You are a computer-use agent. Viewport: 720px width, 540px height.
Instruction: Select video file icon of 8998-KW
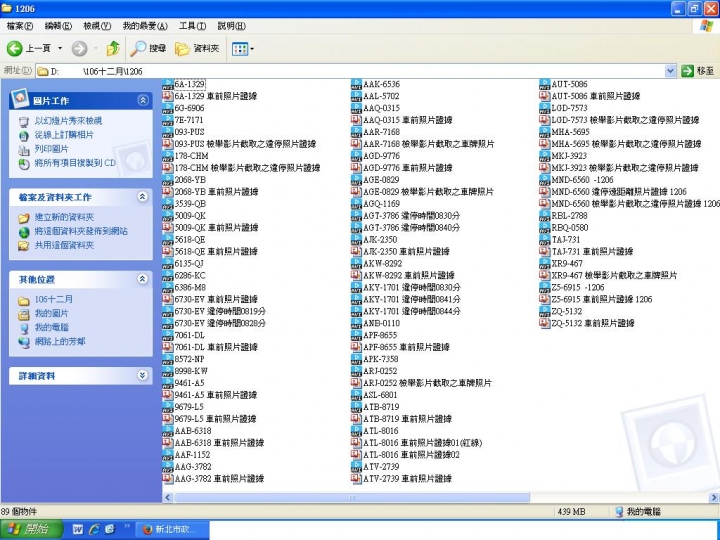(168, 371)
